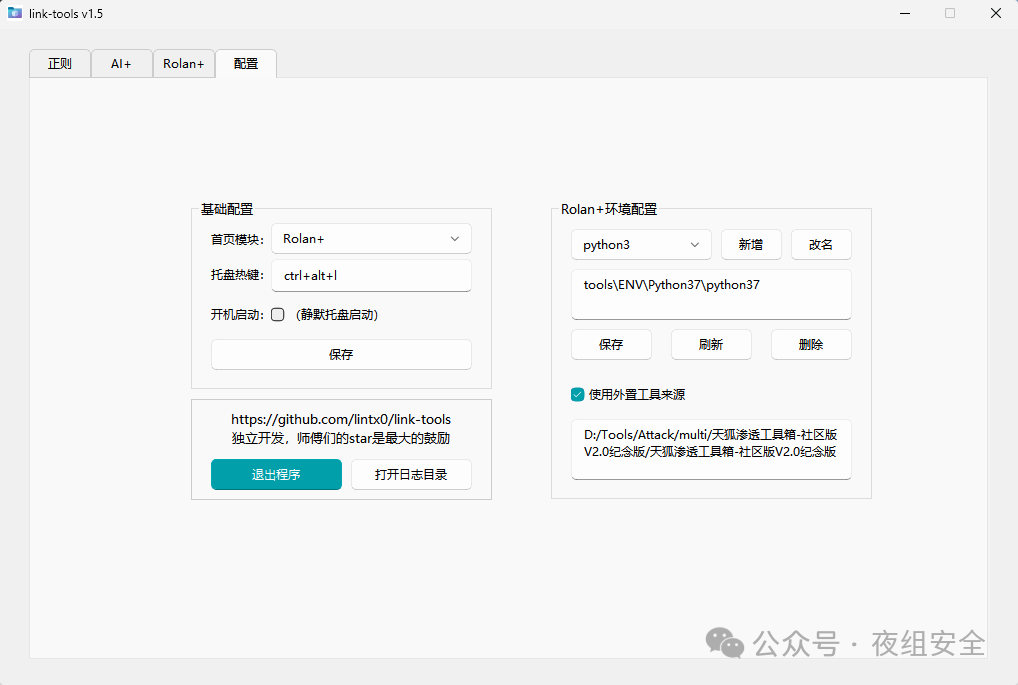Enable the 开机启动 checkbox

click(x=278, y=314)
